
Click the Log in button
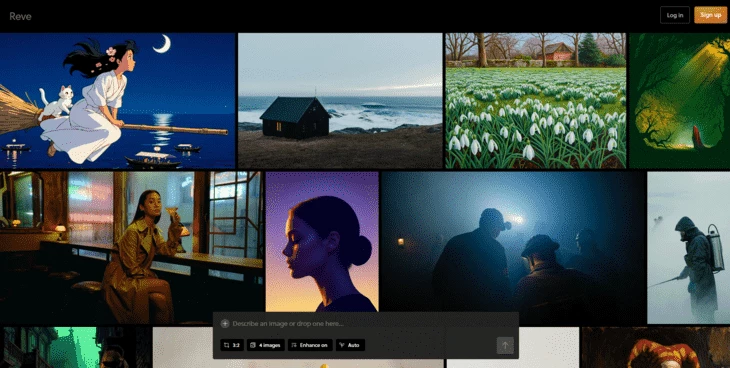coord(675,15)
